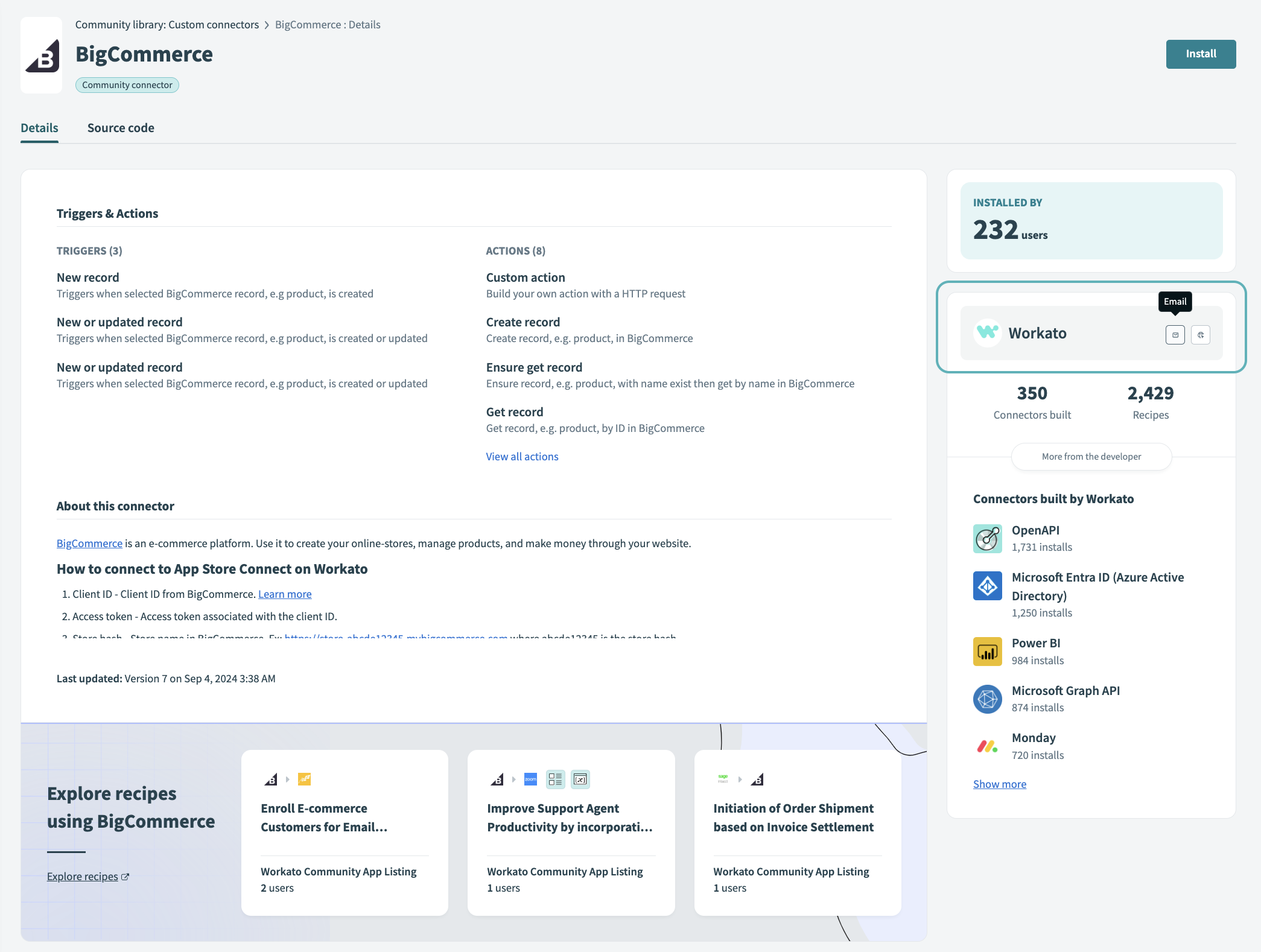
Task: Click the Email developer icon
Action: tap(1175, 335)
